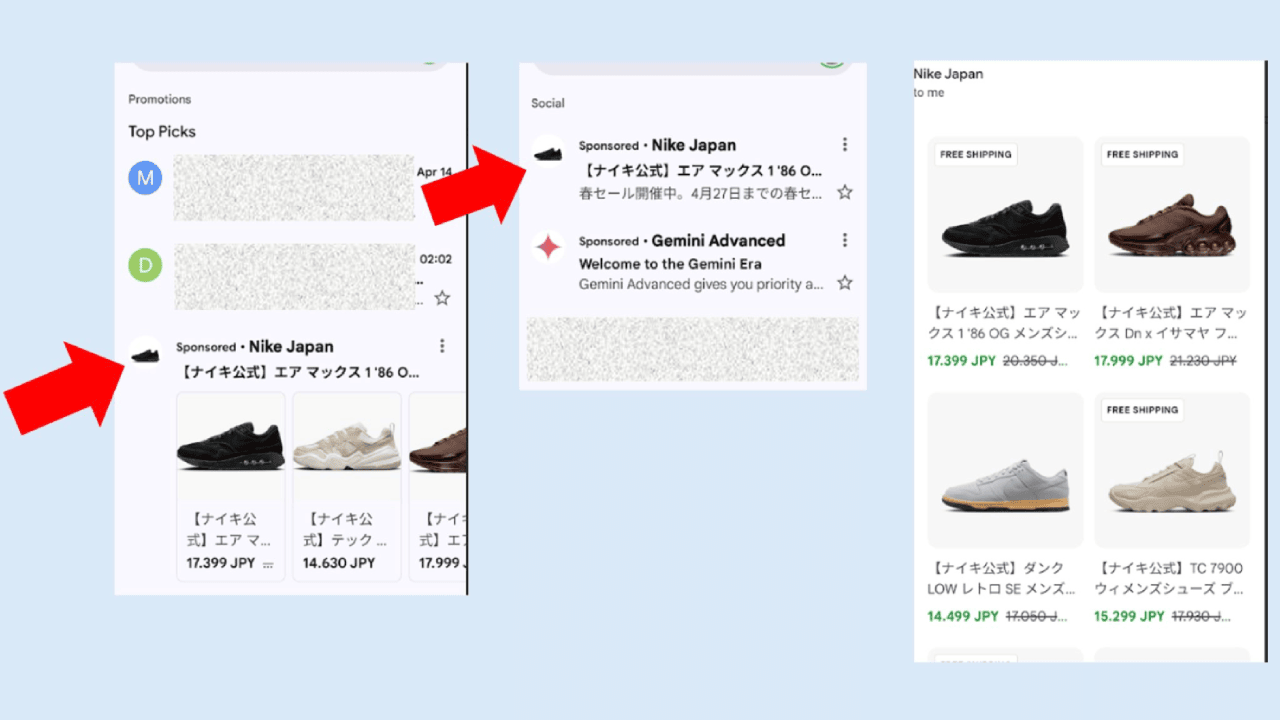Open the beige TC 7900 shoe product image
1280x720 pixels.
coord(1172,470)
